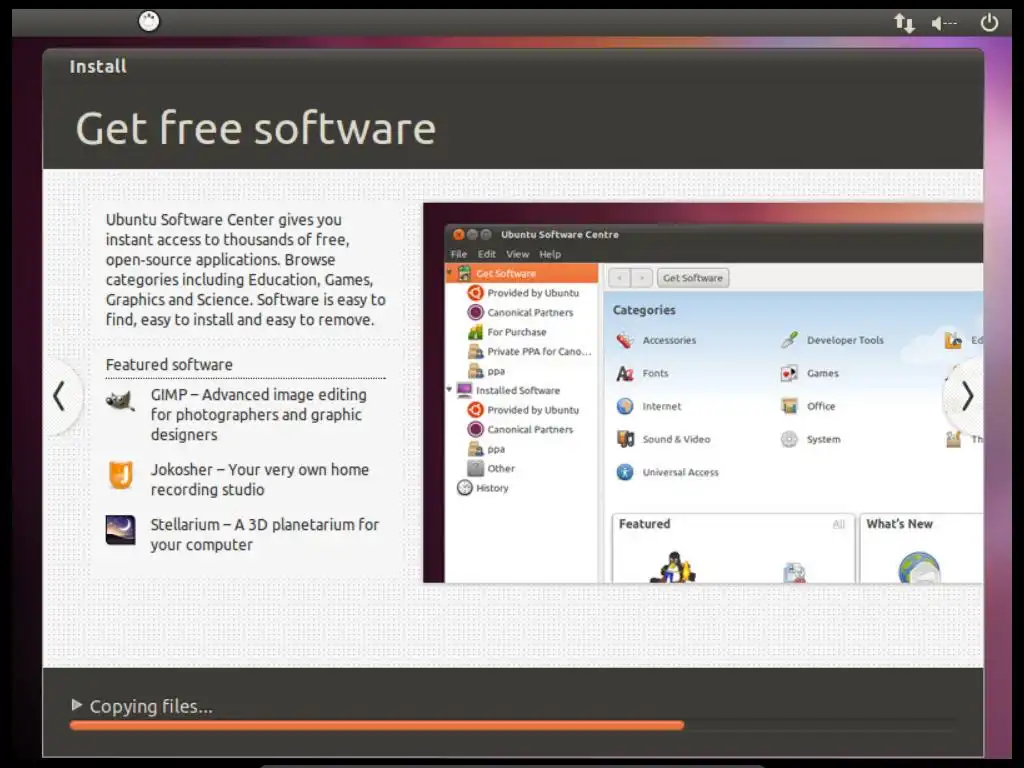The width and height of the screenshot is (1024, 768).
Task: Open the Internet globe category icon
Action: coord(625,406)
